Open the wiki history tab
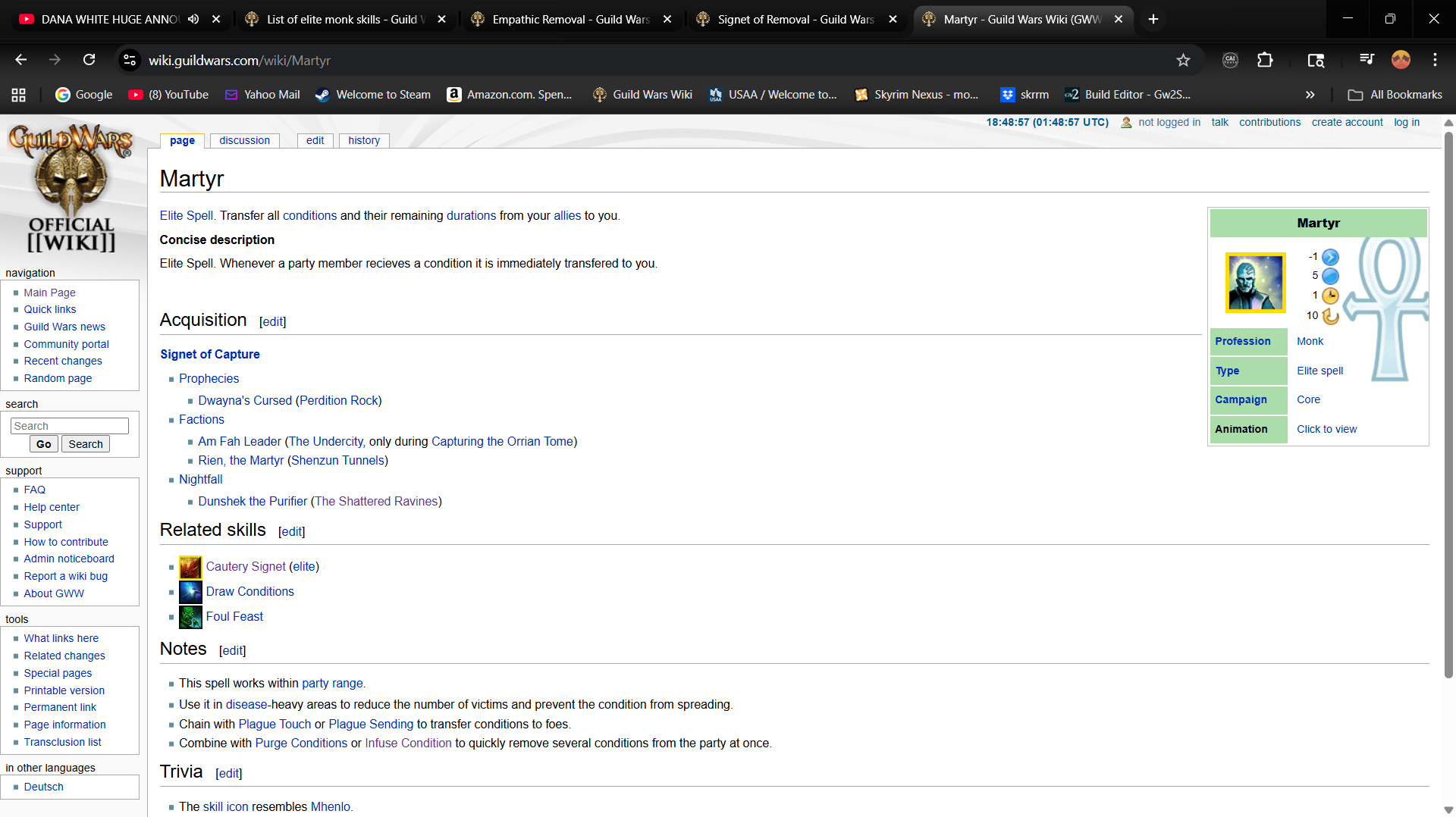Image resolution: width=1456 pixels, height=817 pixels. pyautogui.click(x=364, y=140)
